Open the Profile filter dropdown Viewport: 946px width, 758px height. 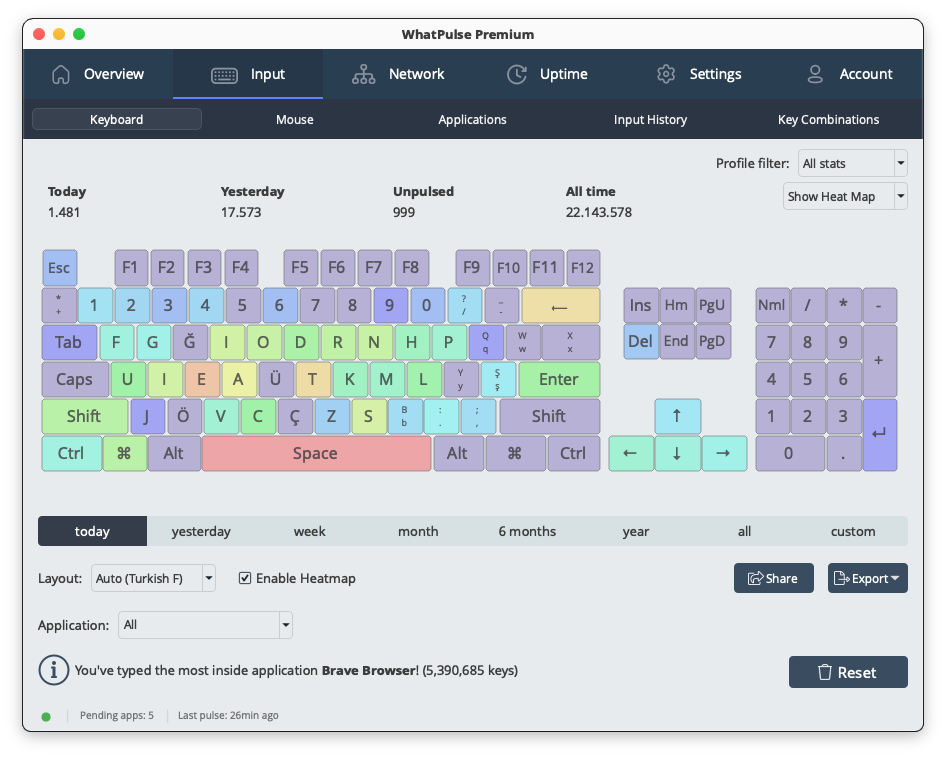[852, 163]
